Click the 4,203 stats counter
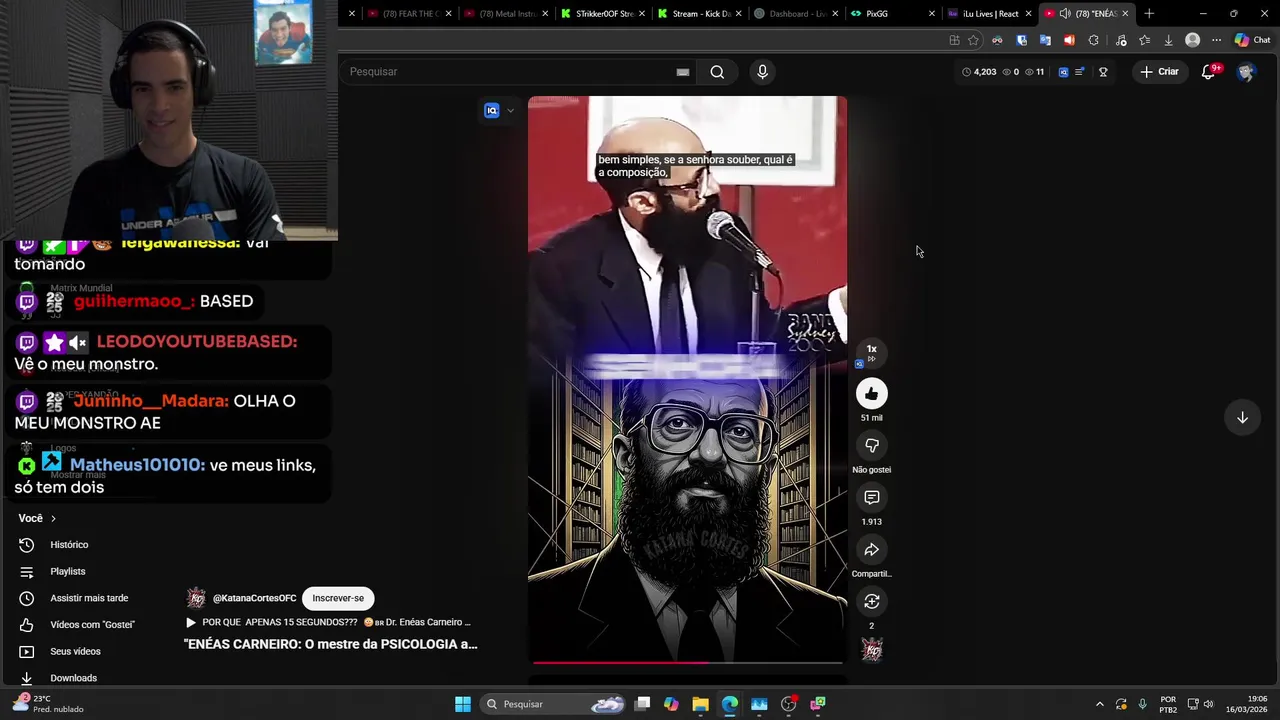 click(x=979, y=72)
